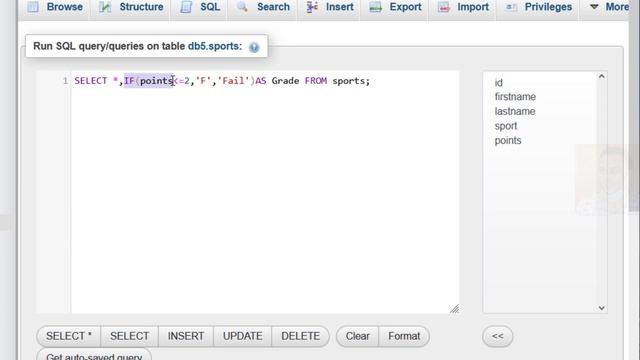The height and width of the screenshot is (360, 640).
Task: Click the column list scroll-down arrow
Action: pos(601,308)
